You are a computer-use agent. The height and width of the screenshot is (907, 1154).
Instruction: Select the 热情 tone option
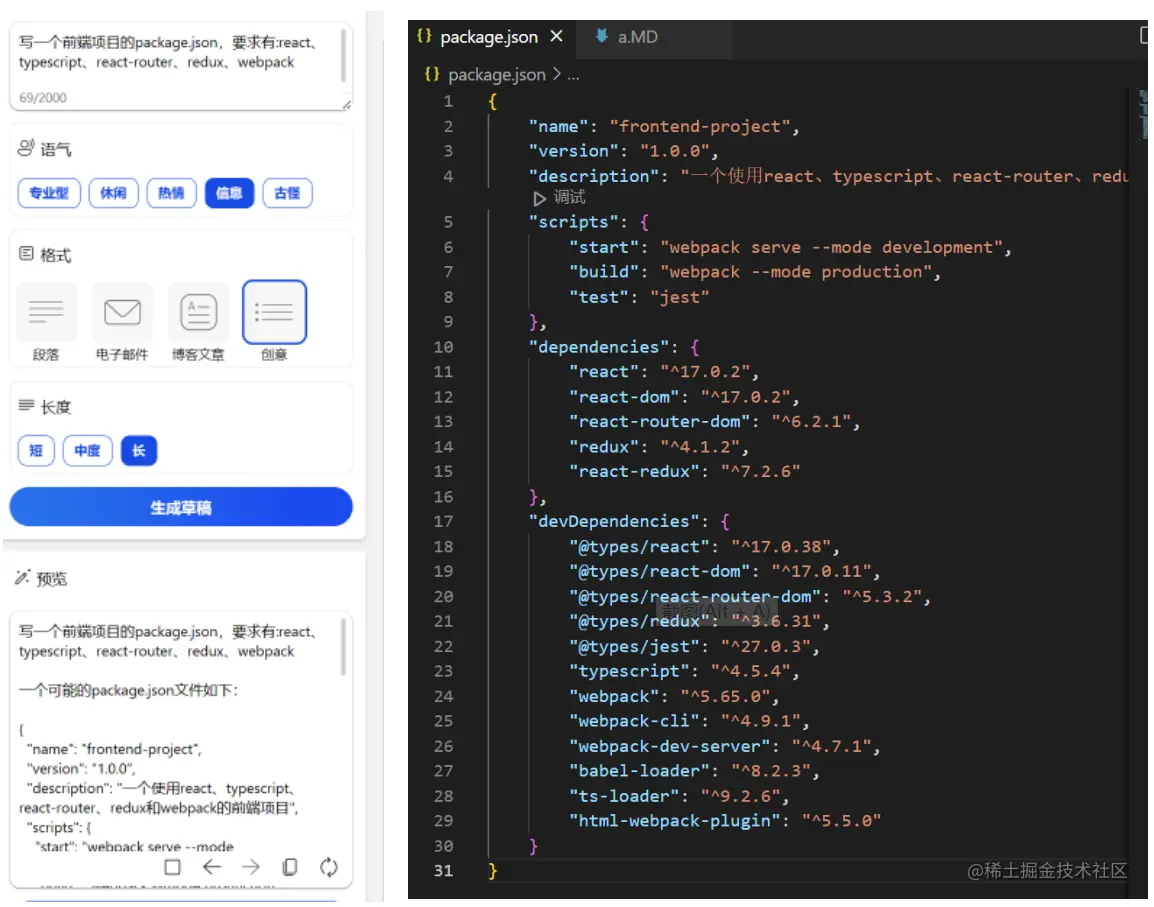click(171, 193)
